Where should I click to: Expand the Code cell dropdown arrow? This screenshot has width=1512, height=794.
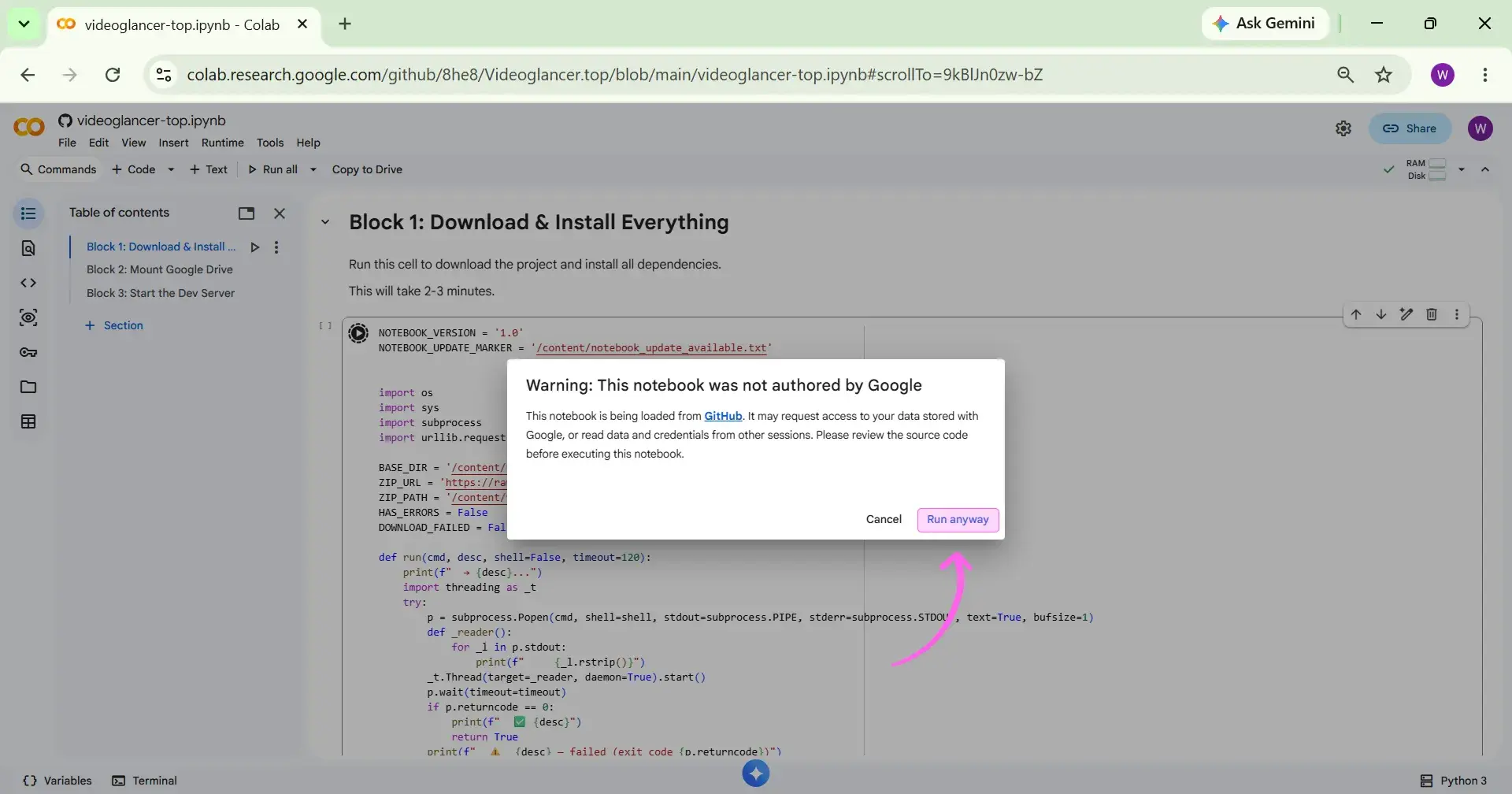171,169
